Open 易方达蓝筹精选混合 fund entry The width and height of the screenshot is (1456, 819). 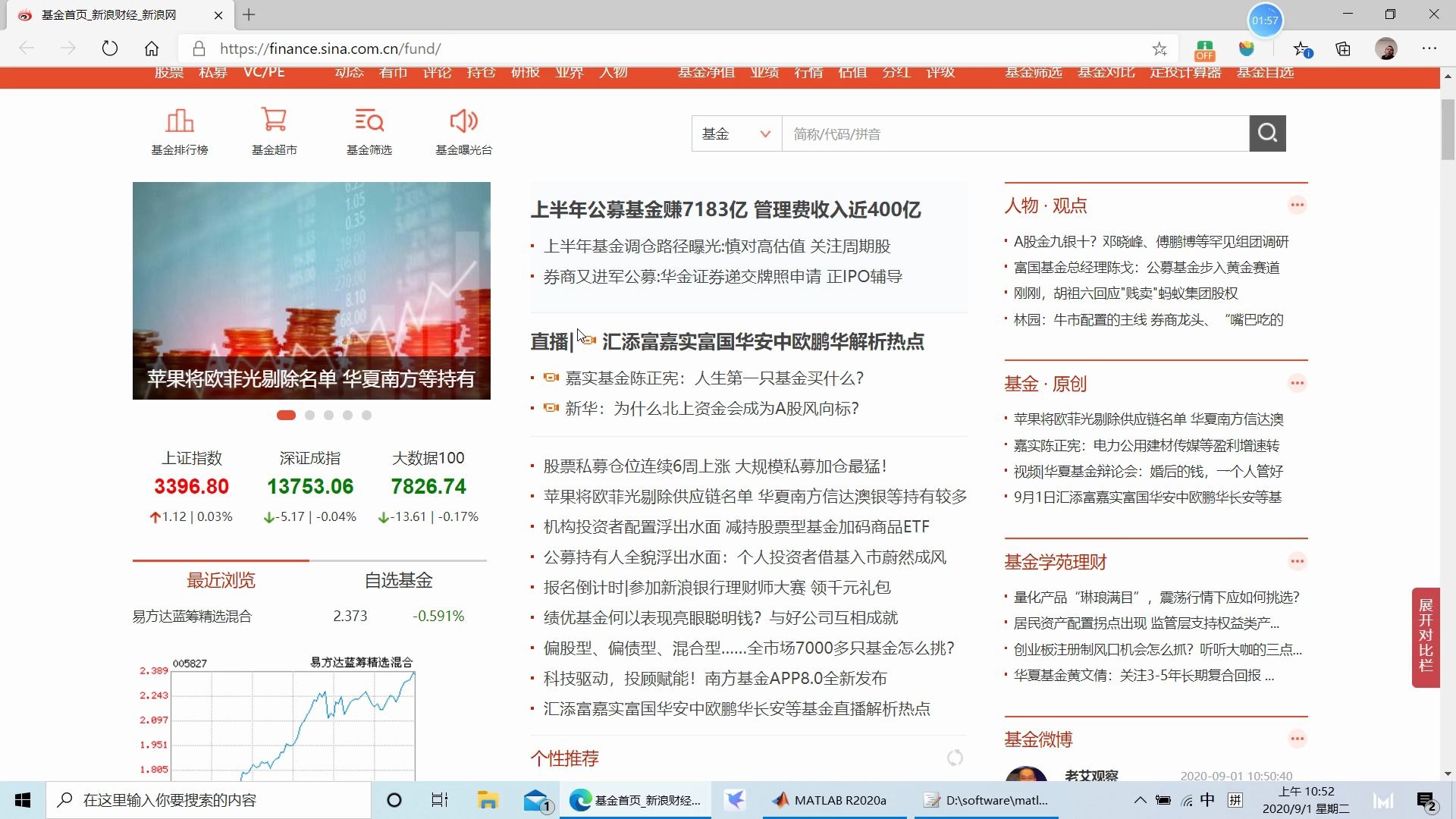click(x=192, y=616)
